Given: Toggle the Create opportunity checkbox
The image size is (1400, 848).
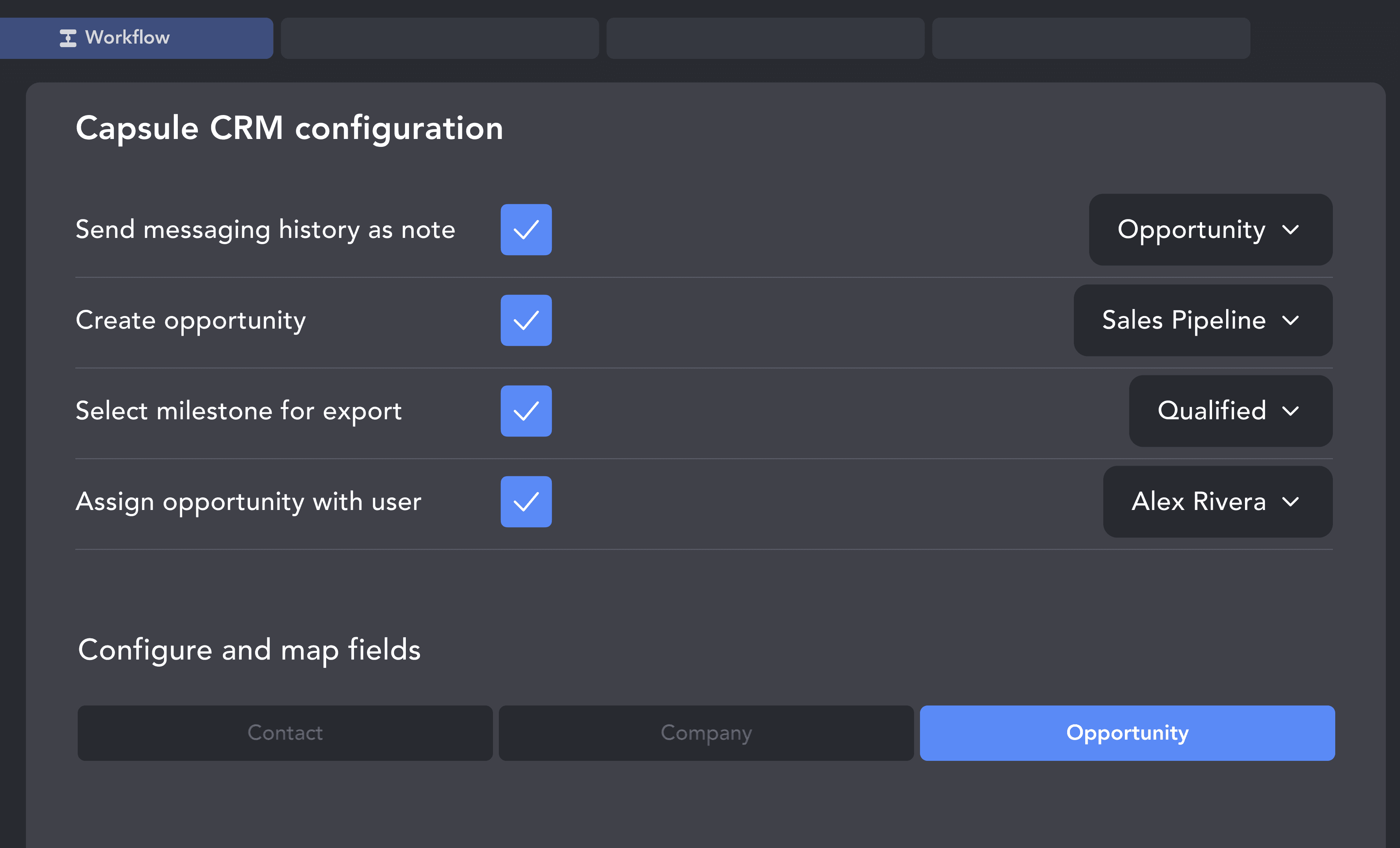Looking at the screenshot, I should [526, 321].
